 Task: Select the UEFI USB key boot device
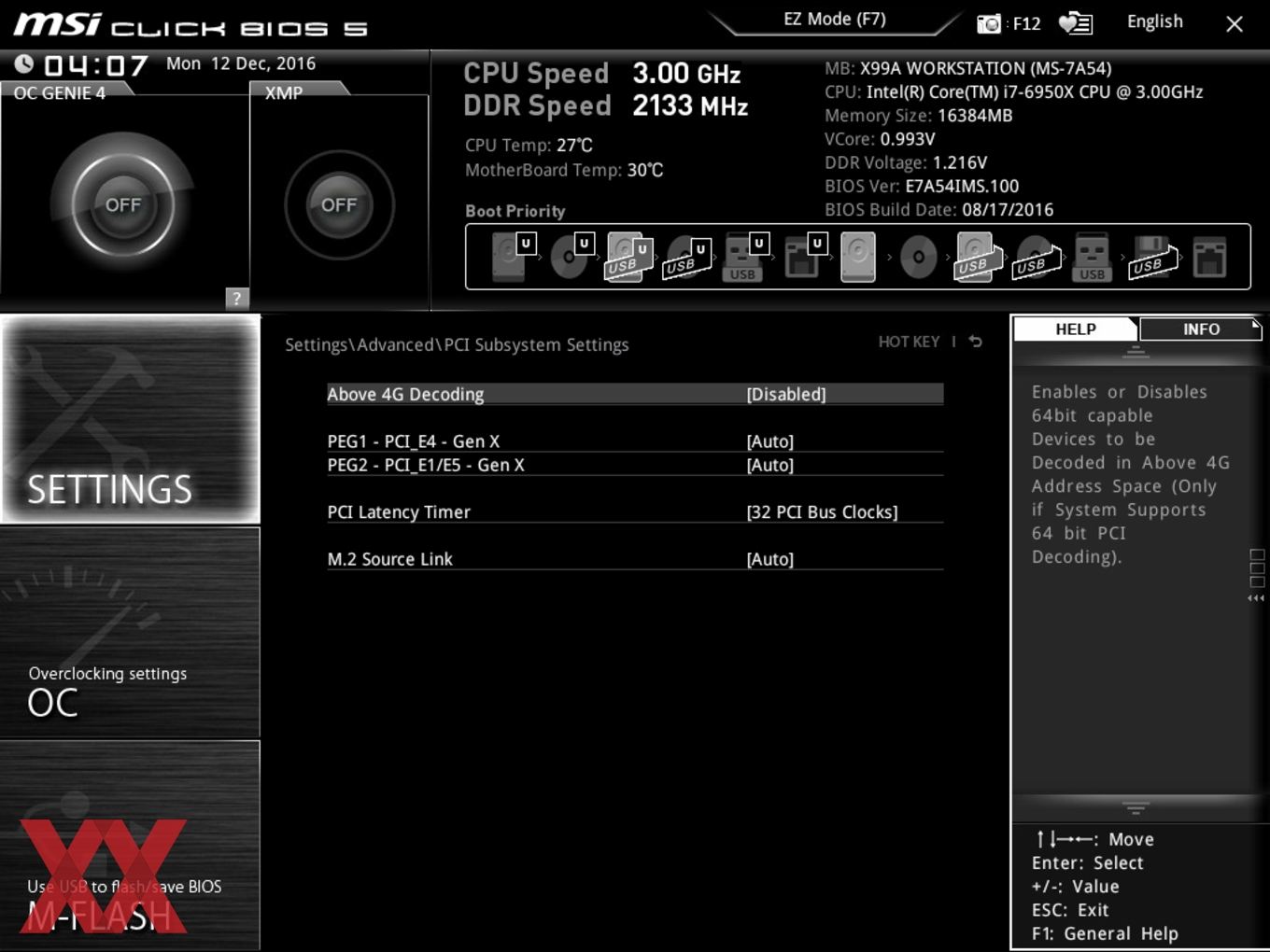744,257
